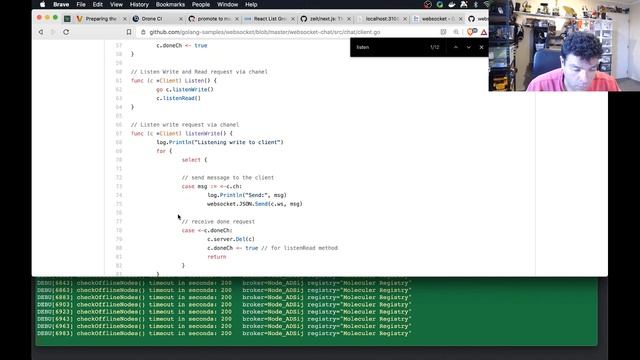Image resolution: width=640 pixels, height=360 pixels.
Task: Click the listenRead() call on line 63
Action: (182, 98)
